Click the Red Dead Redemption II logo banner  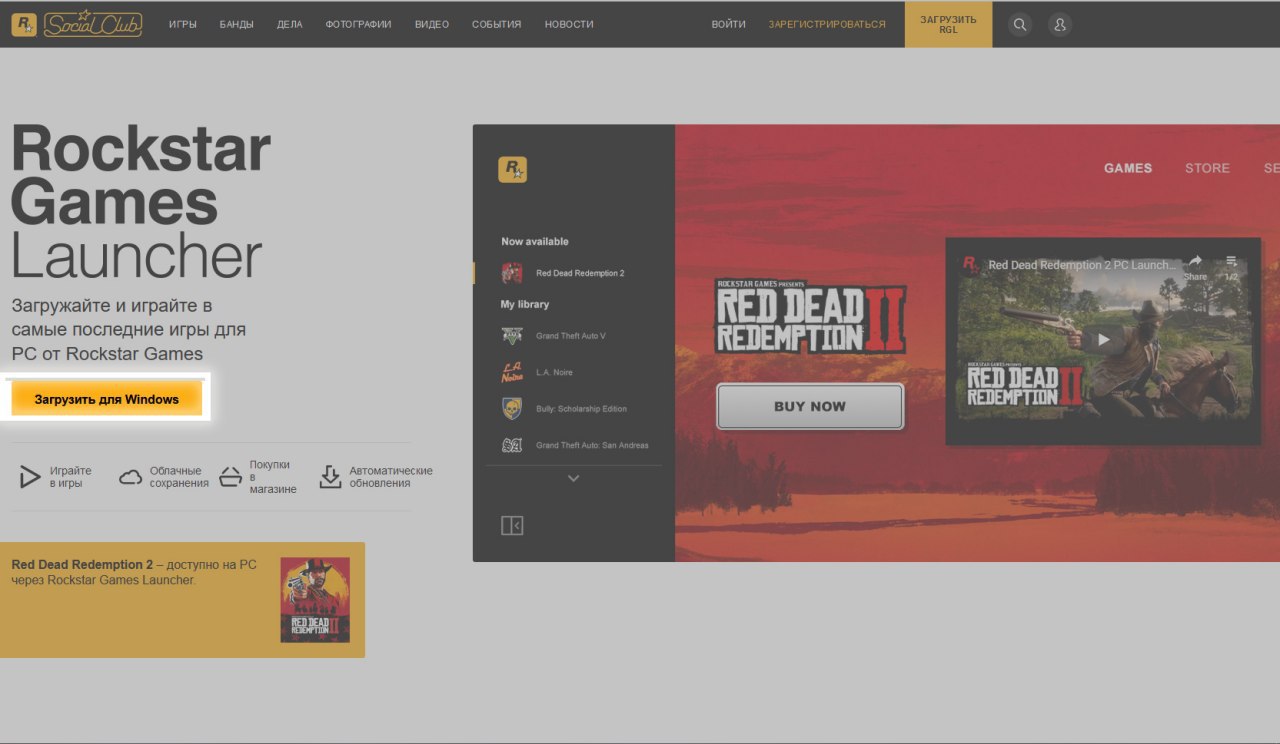(x=810, y=316)
